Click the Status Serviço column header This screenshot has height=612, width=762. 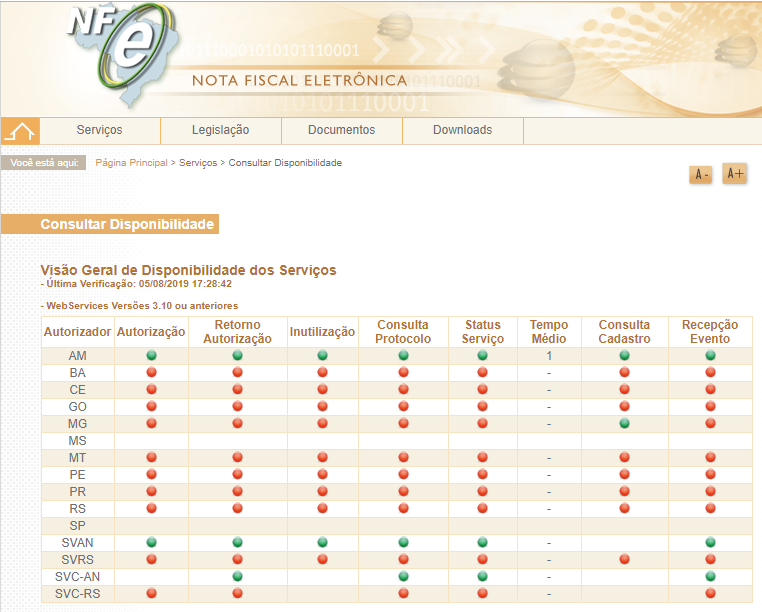point(483,332)
